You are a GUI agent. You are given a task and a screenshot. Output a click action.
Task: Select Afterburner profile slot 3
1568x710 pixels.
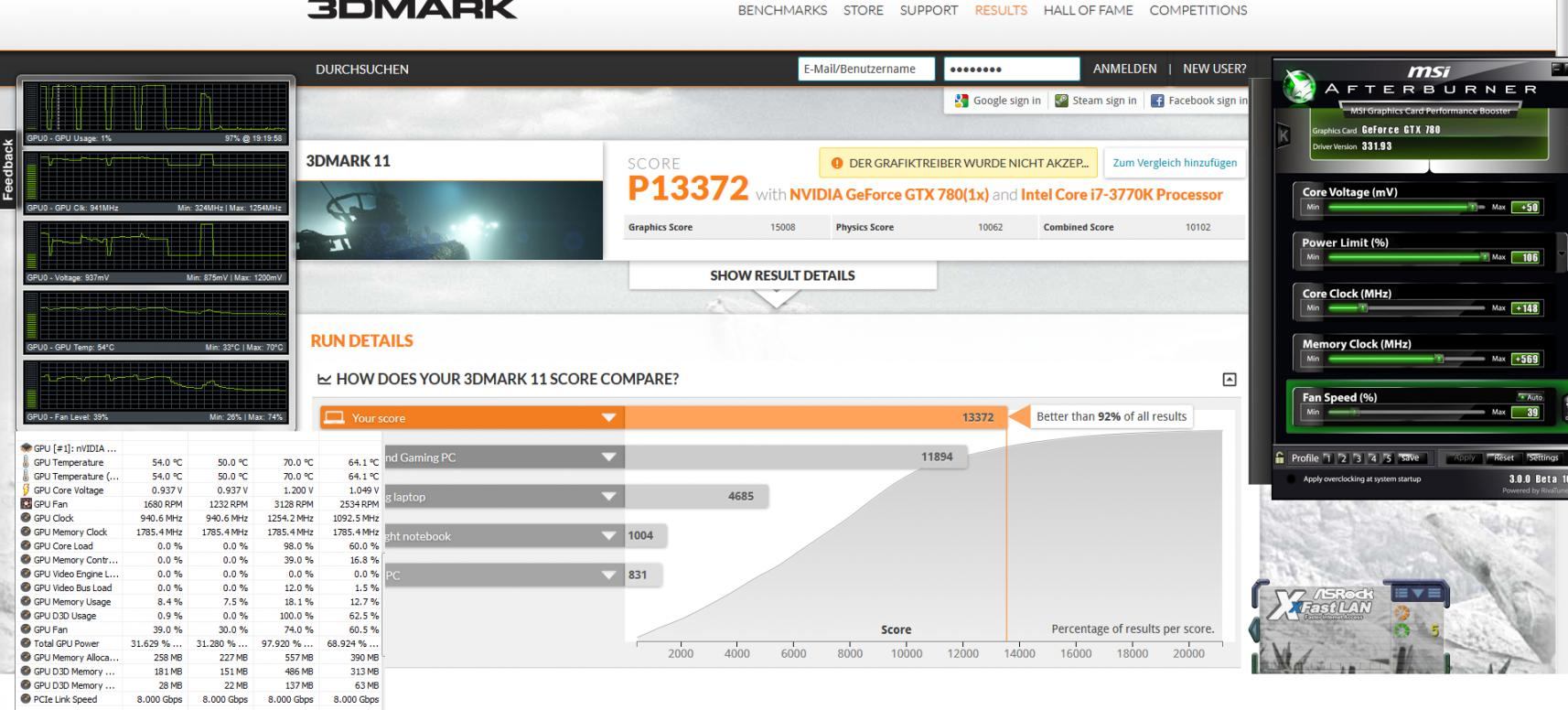click(1359, 457)
